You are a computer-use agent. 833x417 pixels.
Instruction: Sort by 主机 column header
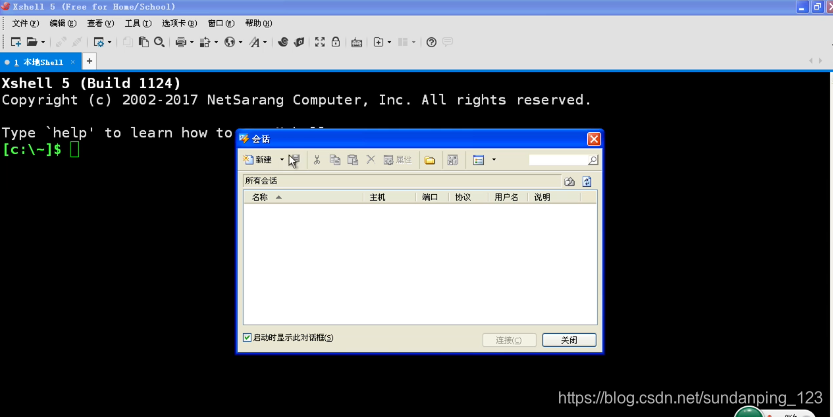[389, 198]
